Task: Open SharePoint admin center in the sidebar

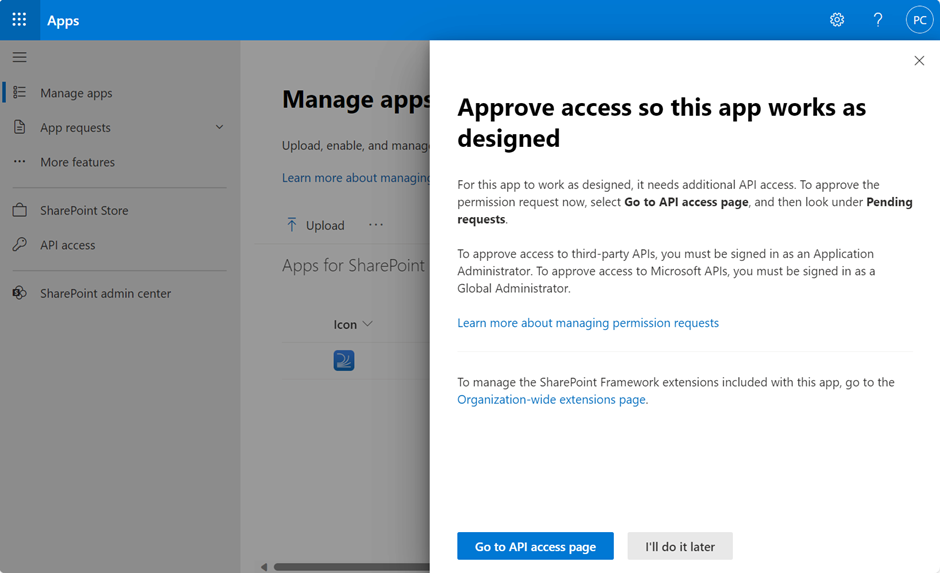Action: [106, 293]
